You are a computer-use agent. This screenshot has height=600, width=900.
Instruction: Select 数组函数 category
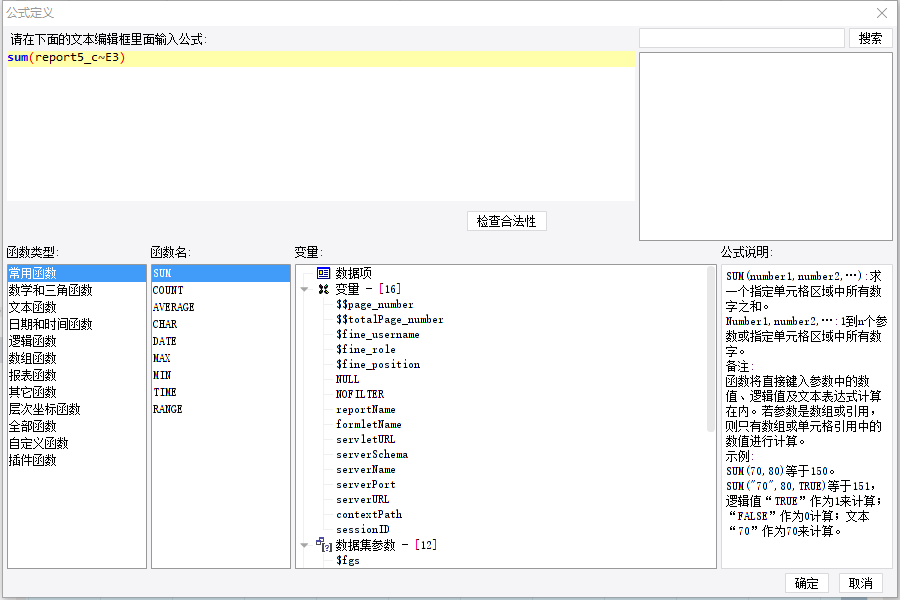(x=76, y=358)
